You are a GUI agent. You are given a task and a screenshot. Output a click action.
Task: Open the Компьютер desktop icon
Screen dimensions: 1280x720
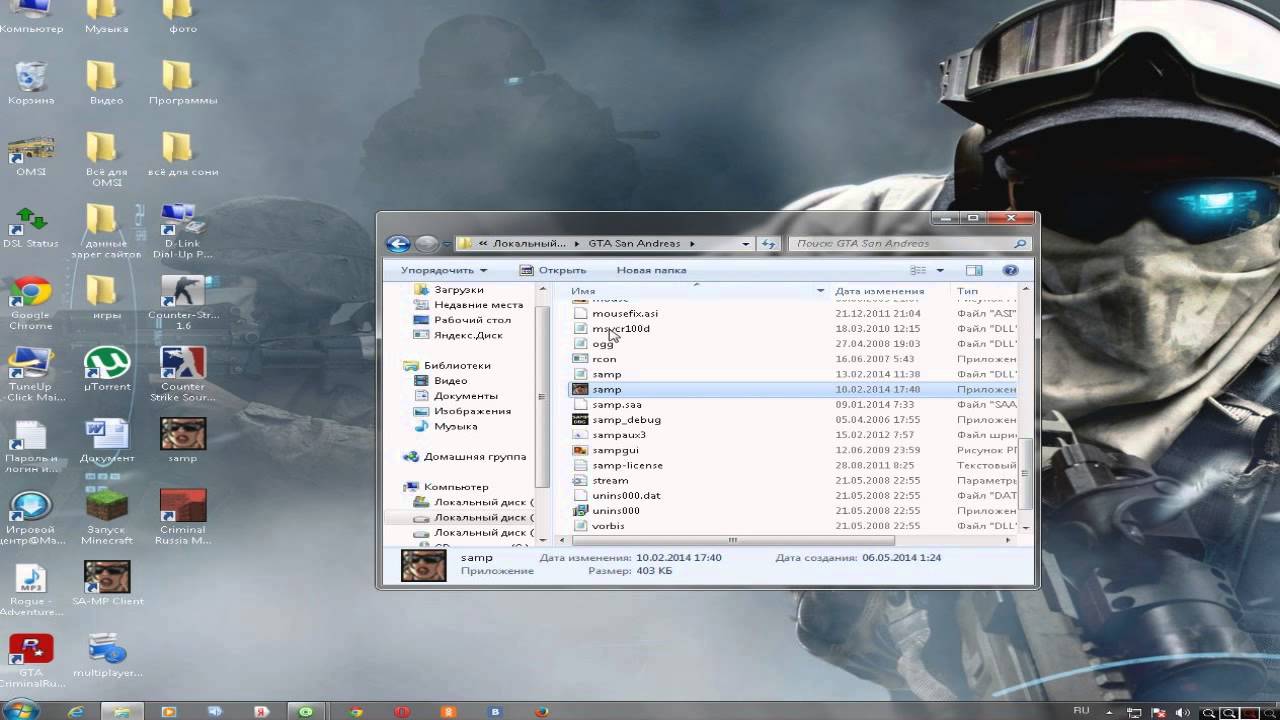[x=31, y=17]
